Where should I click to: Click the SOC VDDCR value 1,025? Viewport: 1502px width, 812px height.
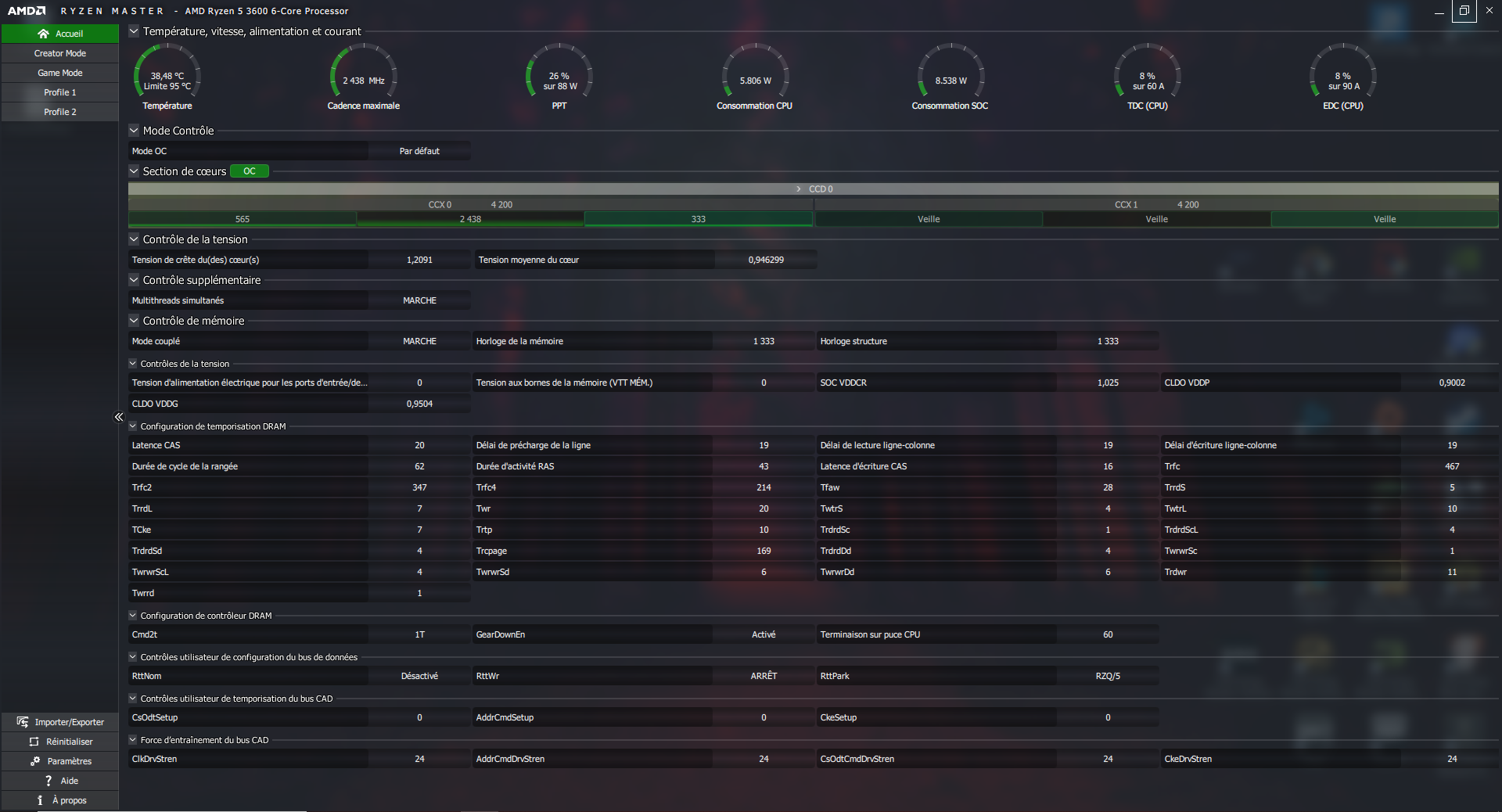[1108, 383]
